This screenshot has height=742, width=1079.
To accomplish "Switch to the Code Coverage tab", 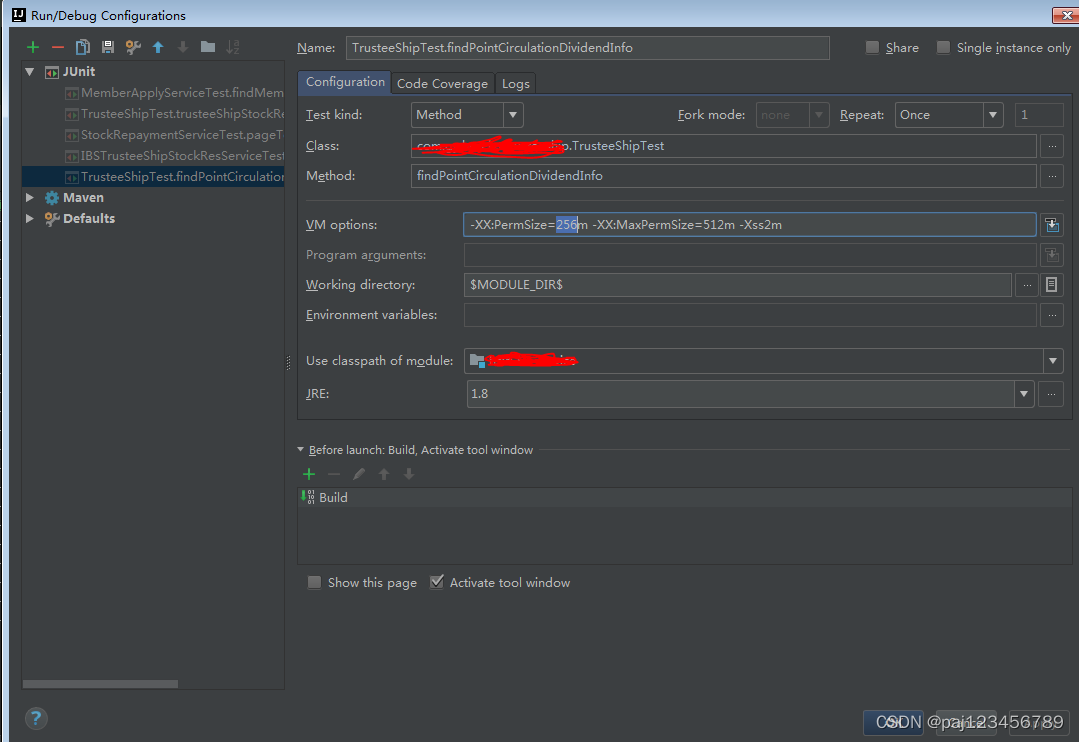I will click(442, 83).
